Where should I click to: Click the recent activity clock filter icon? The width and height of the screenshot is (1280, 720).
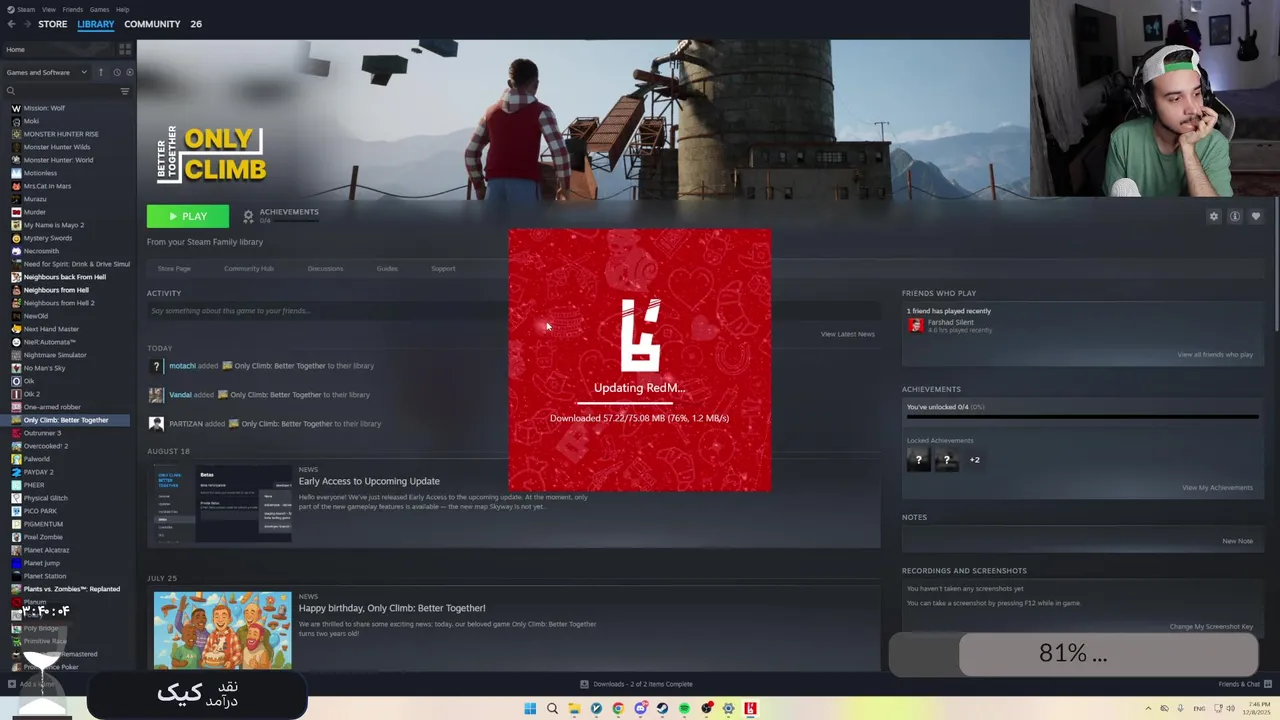coord(116,72)
